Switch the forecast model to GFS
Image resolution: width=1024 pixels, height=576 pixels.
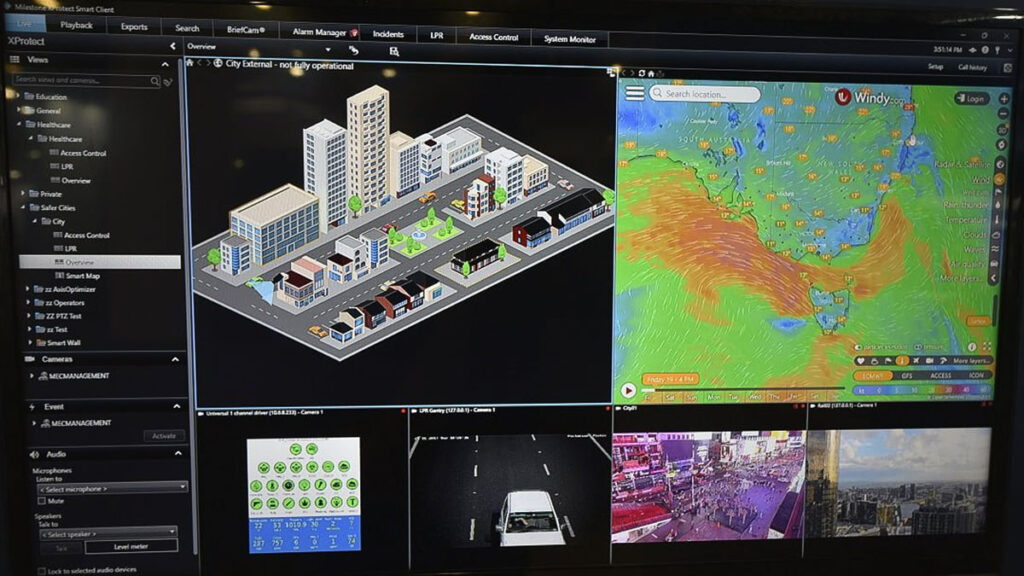(906, 375)
